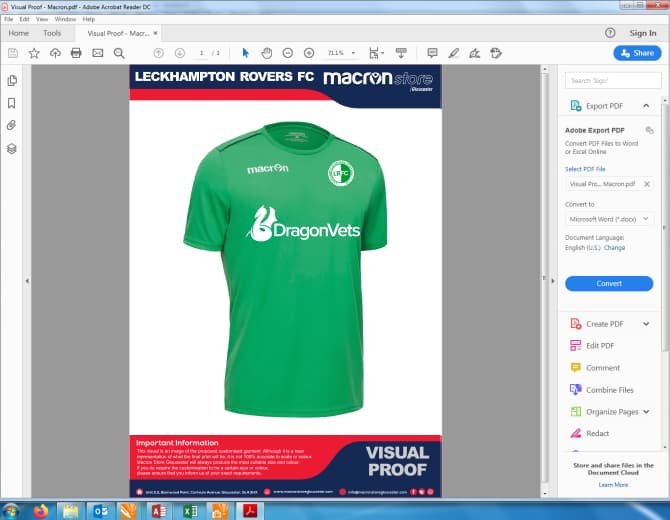
Task: Open help via the question mark icon
Action: tap(610, 33)
